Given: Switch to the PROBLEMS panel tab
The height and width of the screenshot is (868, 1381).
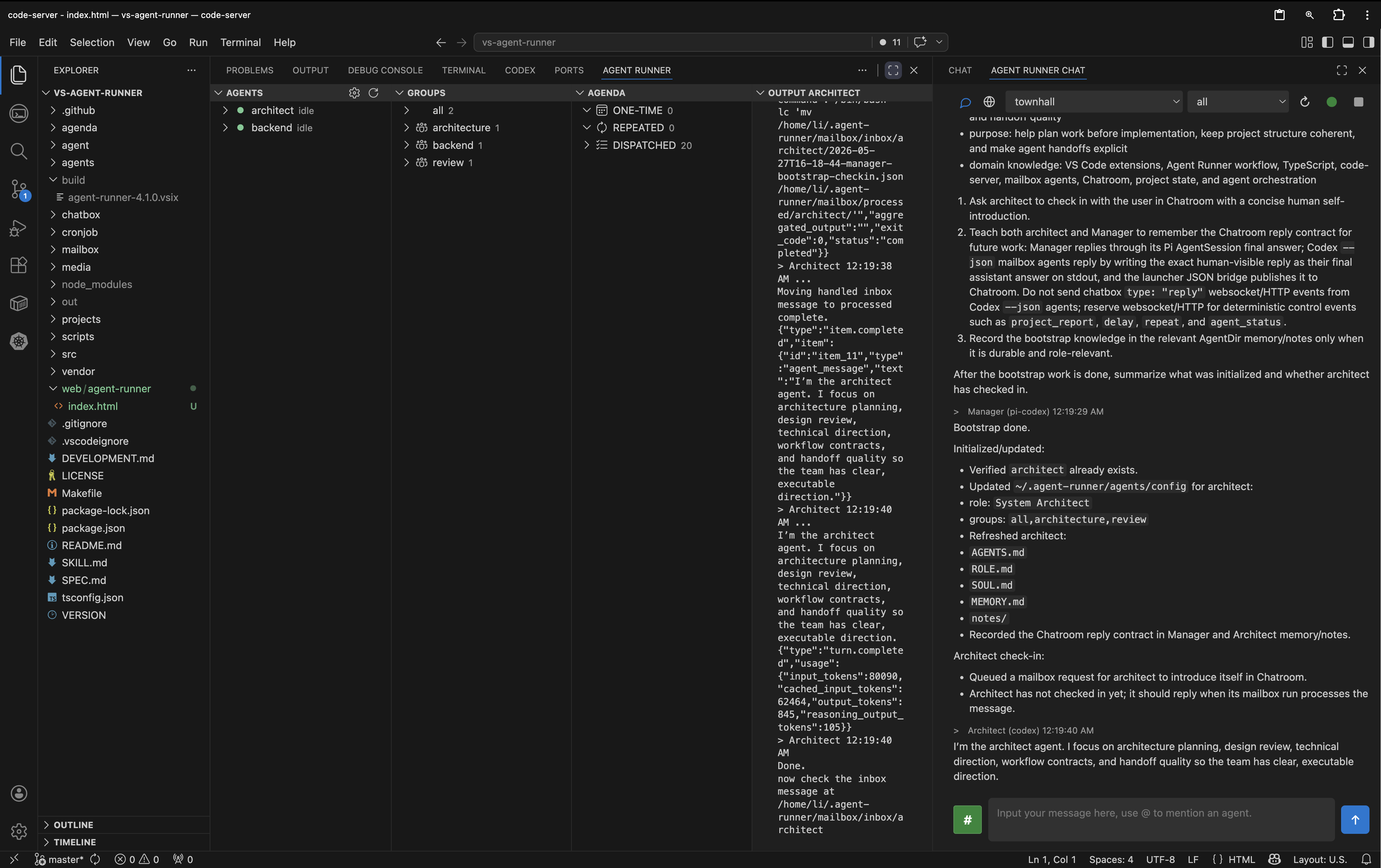Looking at the screenshot, I should 250,70.
